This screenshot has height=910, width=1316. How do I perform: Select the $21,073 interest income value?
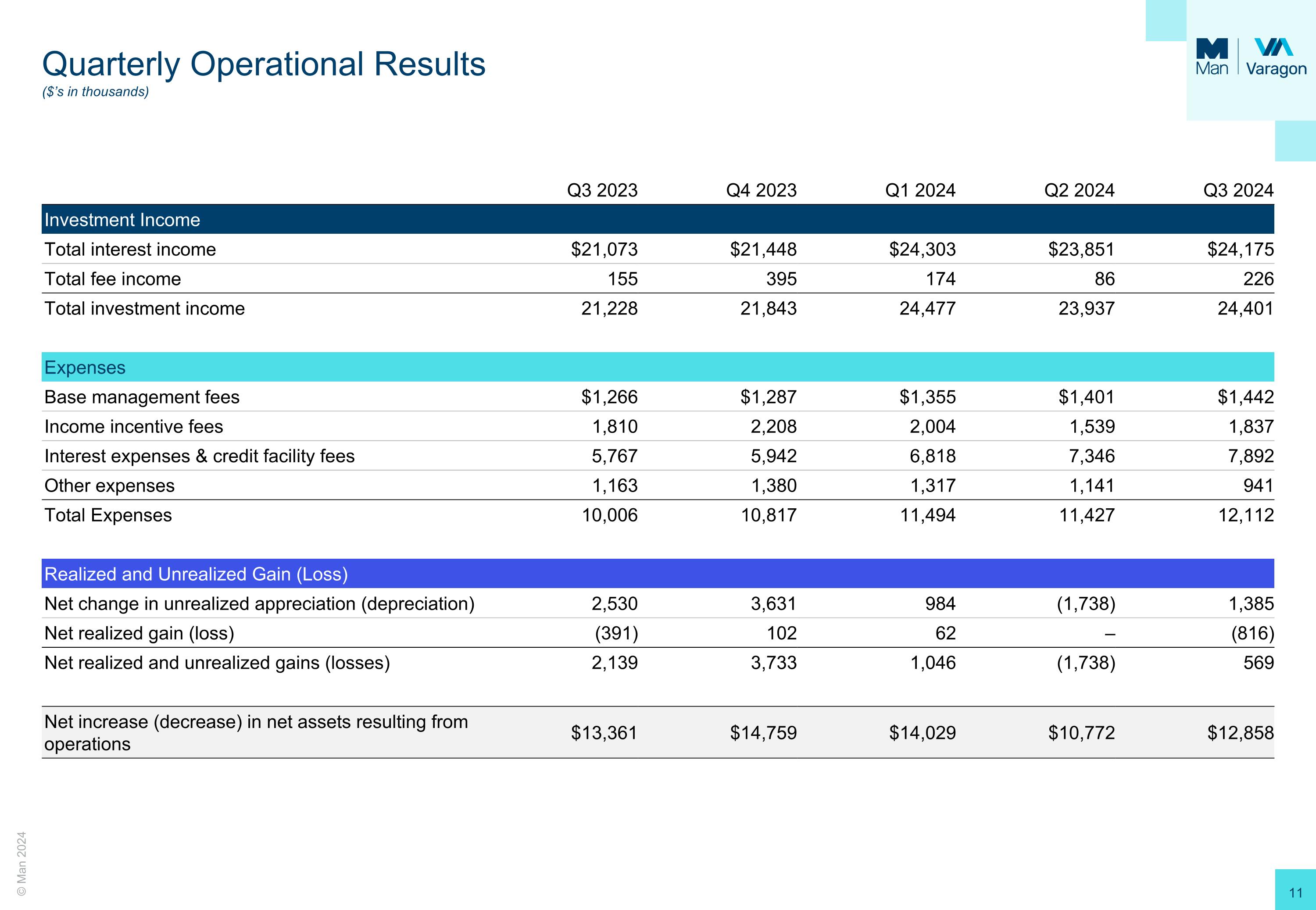[x=604, y=249]
